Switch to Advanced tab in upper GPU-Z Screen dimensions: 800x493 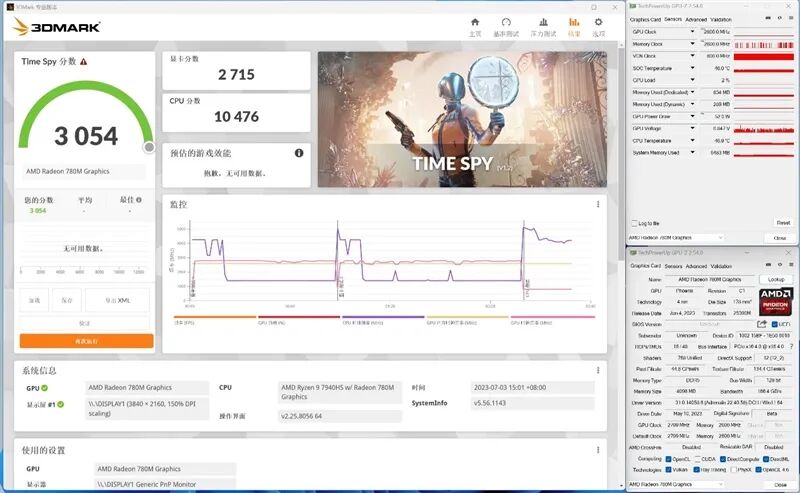[696, 19]
